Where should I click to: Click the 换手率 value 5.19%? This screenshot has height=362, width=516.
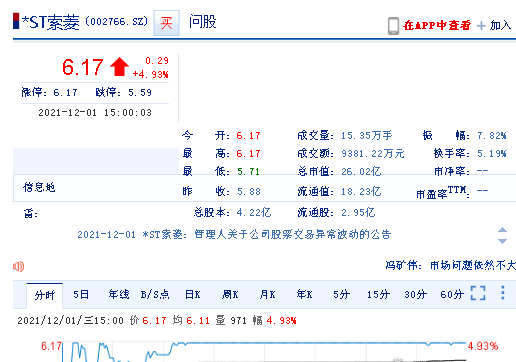492,154
